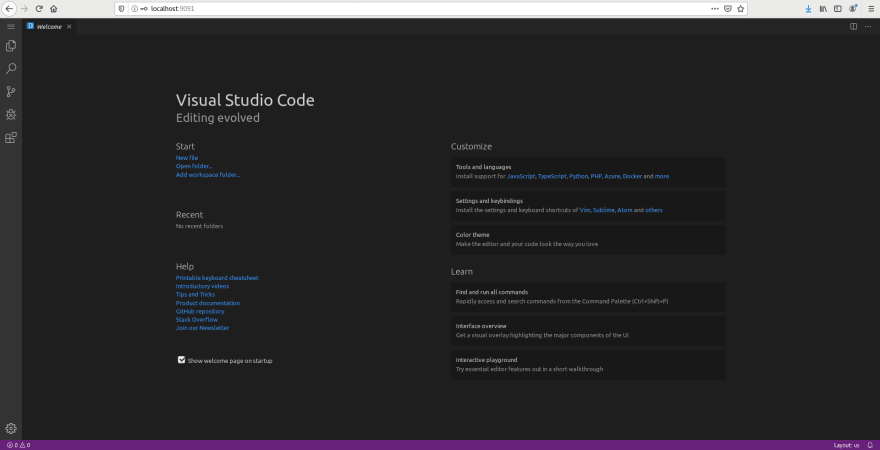Image resolution: width=880 pixels, height=450 pixels.
Task: Open the Firefox application menu
Action: click(x=870, y=9)
